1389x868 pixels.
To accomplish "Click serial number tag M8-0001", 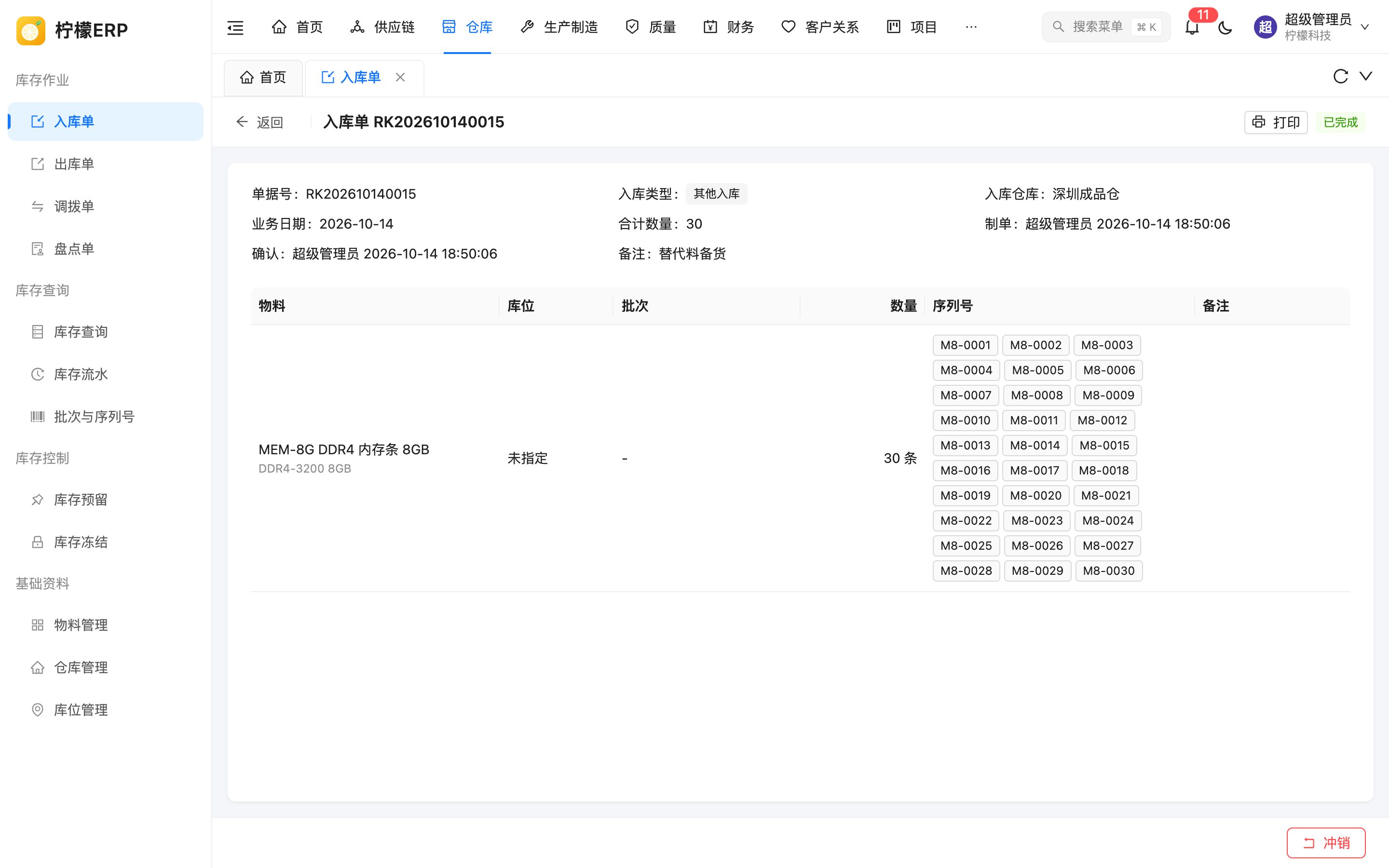I will [966, 345].
